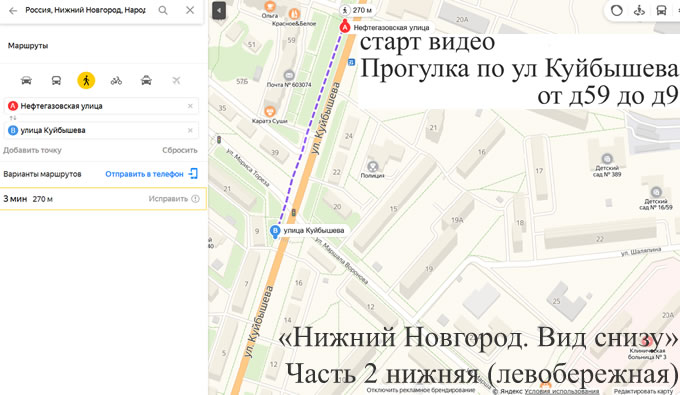Click the Детский сад № 16/59 icon

656,192
